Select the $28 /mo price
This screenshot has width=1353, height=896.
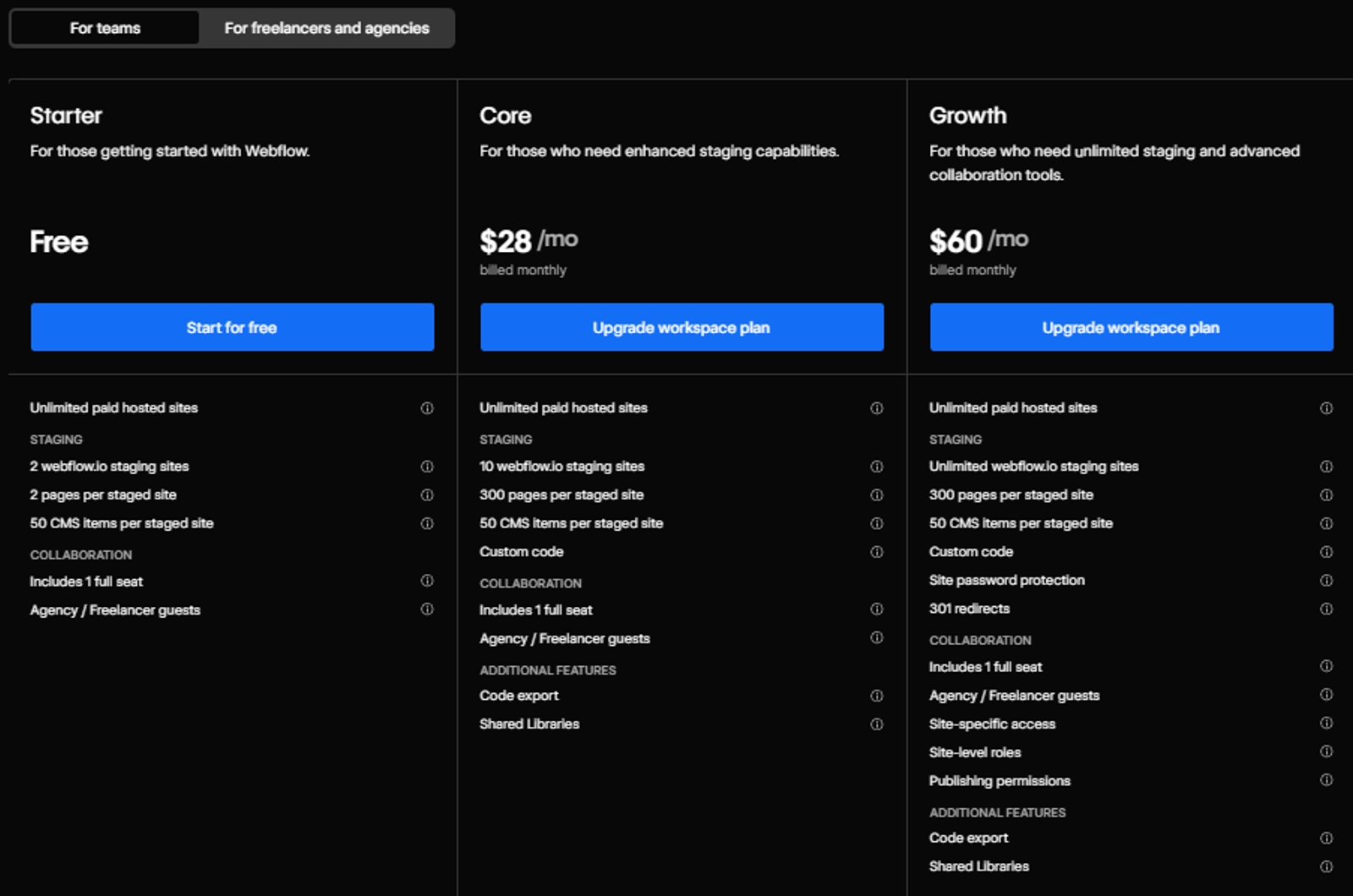click(529, 241)
